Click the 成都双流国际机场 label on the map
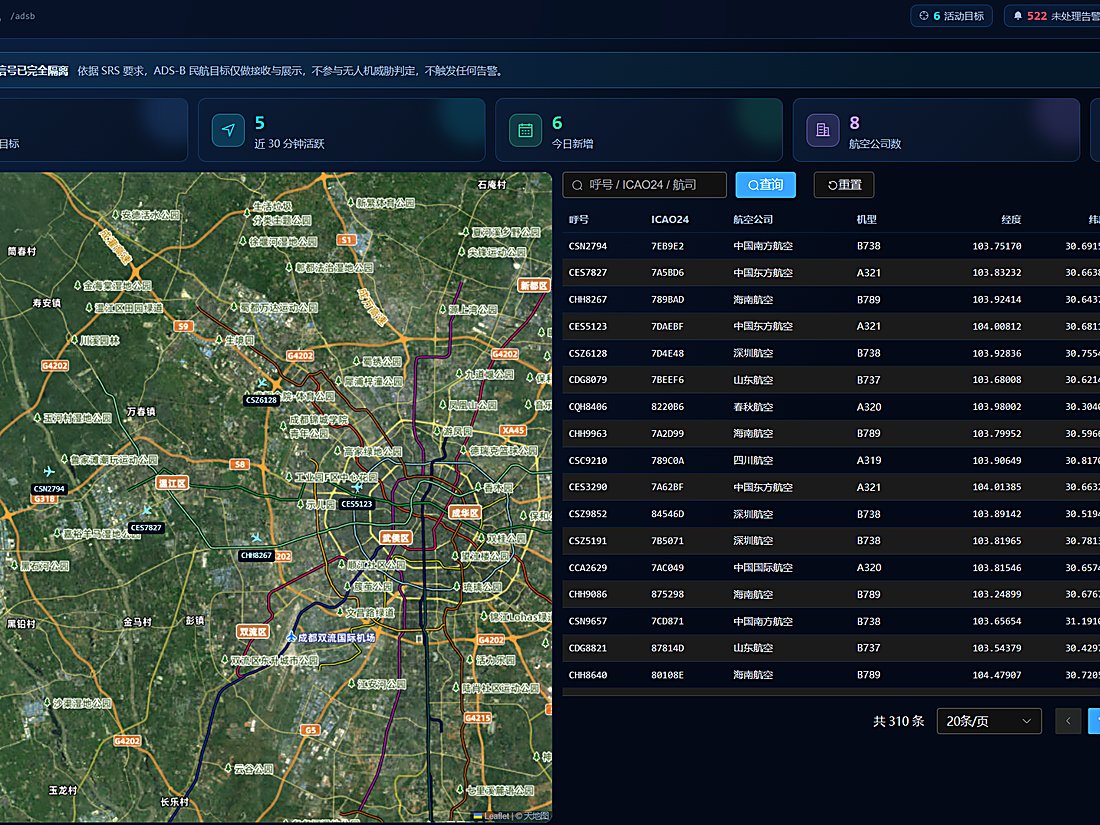1100x825 pixels. (337, 638)
